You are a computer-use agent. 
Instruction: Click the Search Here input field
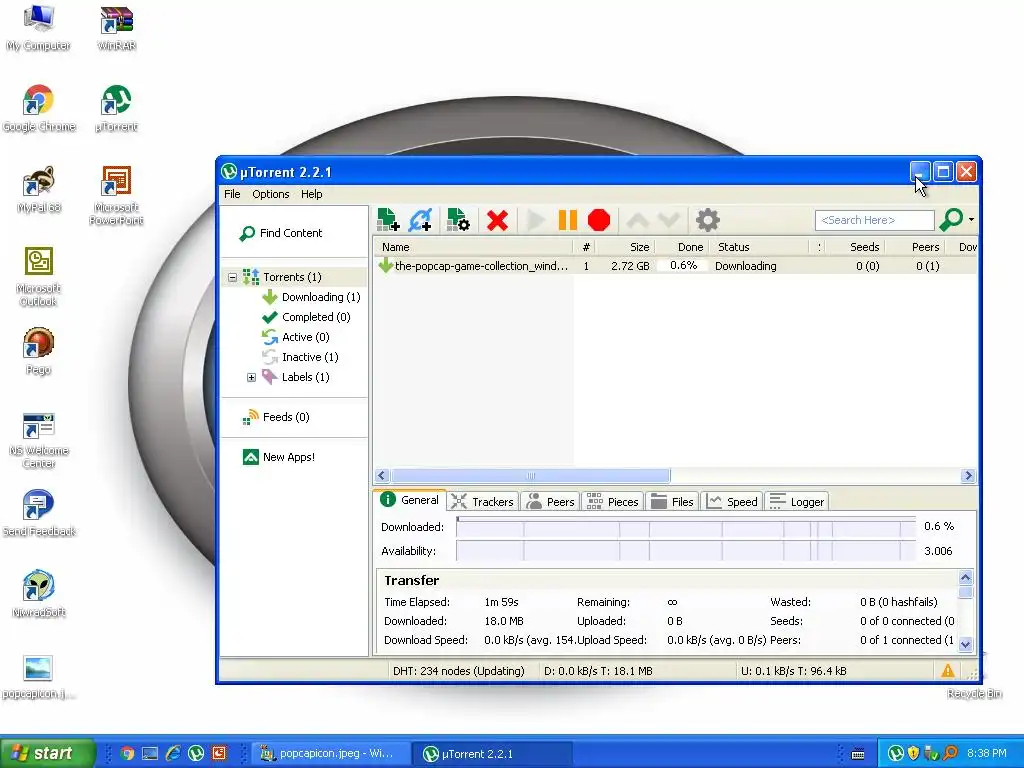(874, 221)
